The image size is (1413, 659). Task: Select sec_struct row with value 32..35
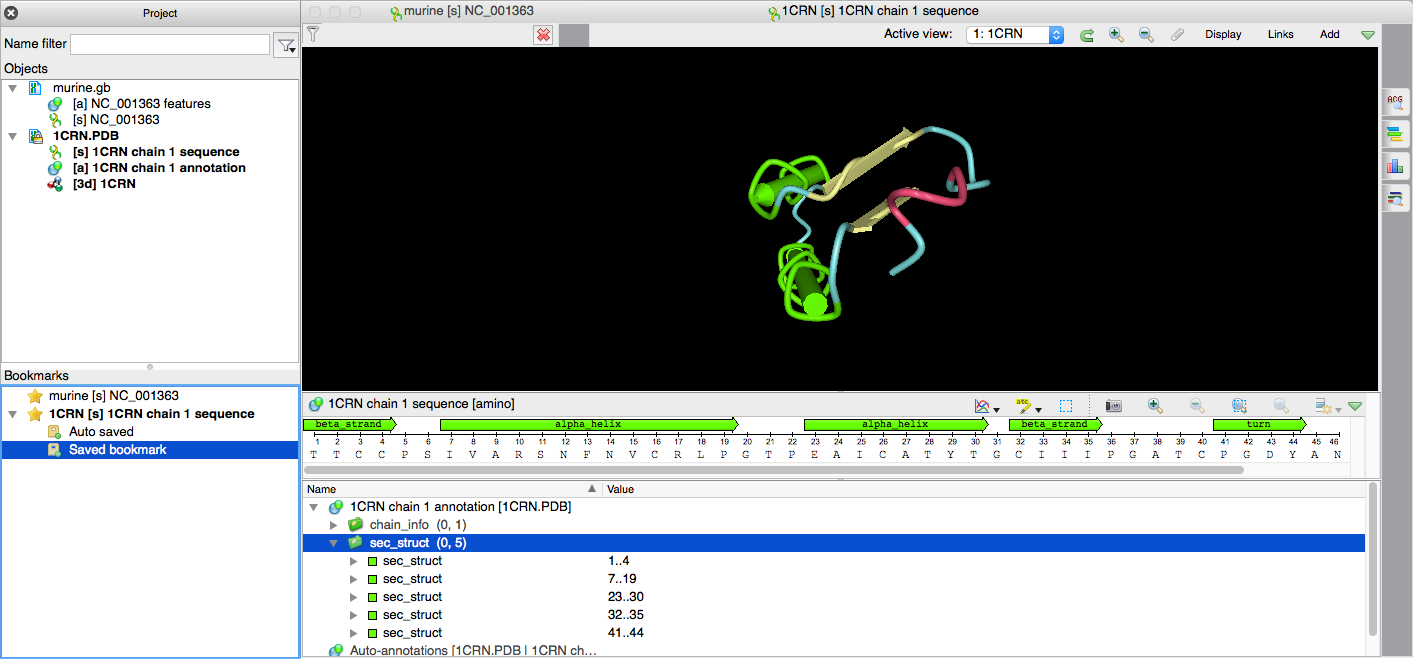[x=834, y=615]
